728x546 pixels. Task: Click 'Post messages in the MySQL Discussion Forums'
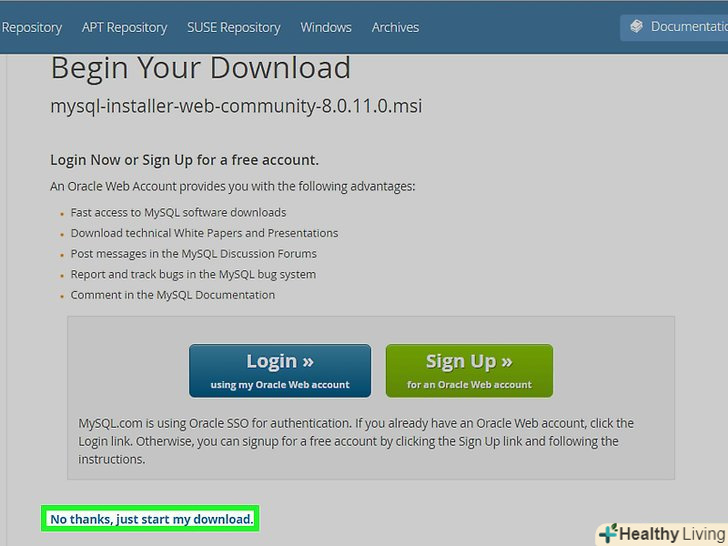click(194, 254)
